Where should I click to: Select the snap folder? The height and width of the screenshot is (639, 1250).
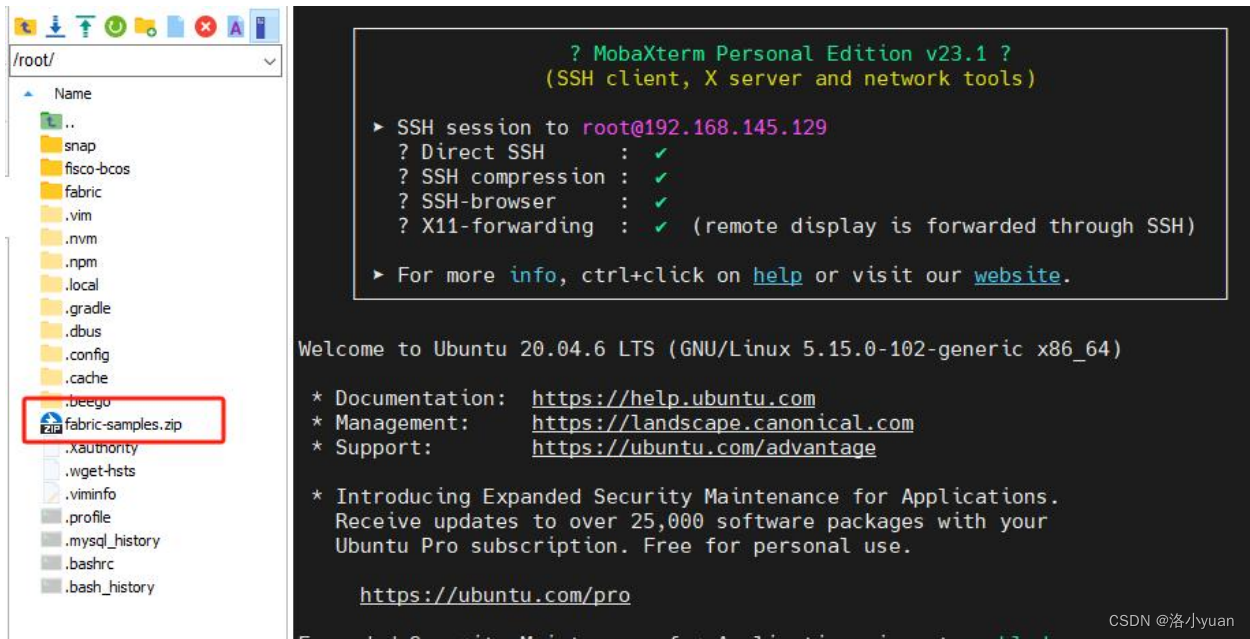tap(68, 145)
